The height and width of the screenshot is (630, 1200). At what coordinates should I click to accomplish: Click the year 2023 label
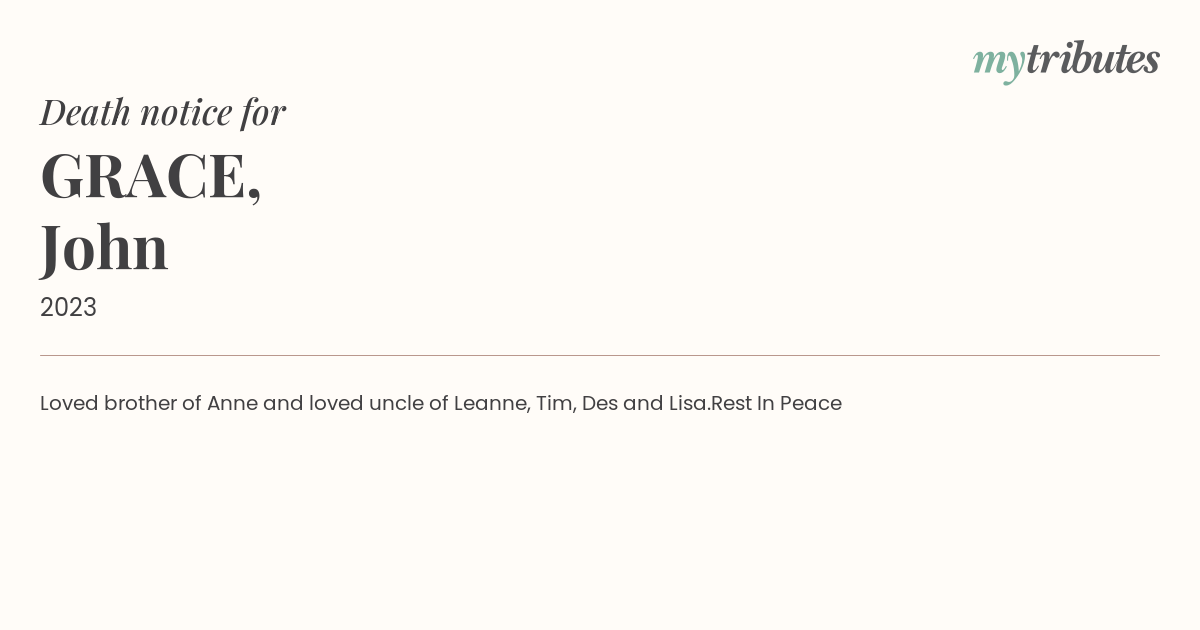(68, 307)
